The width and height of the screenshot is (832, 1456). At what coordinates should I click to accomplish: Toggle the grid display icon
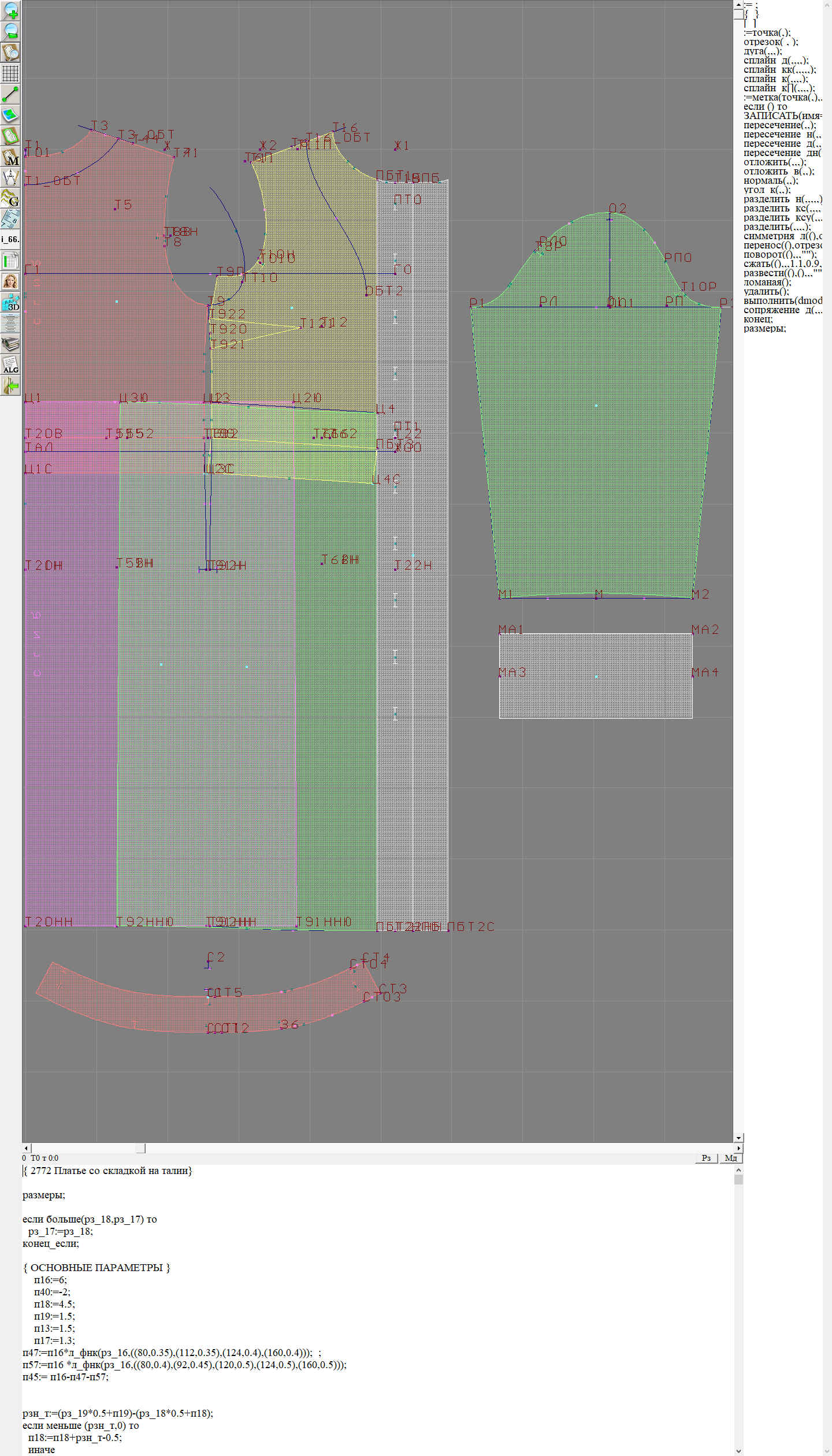click(x=10, y=73)
